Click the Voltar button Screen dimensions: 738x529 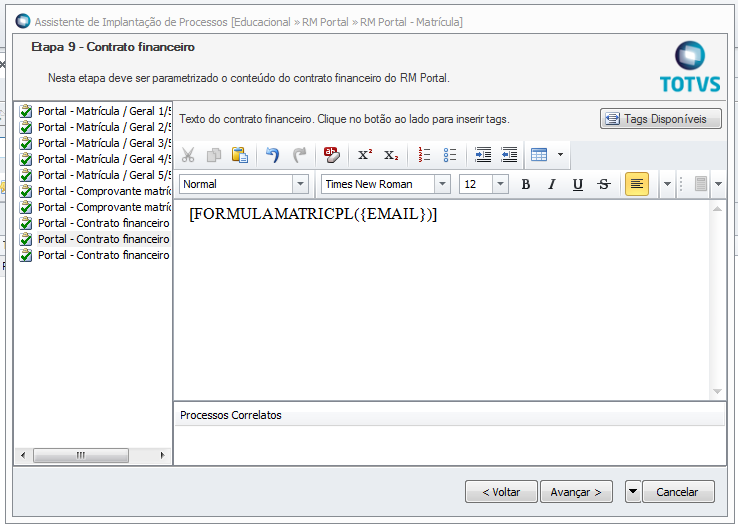501,492
